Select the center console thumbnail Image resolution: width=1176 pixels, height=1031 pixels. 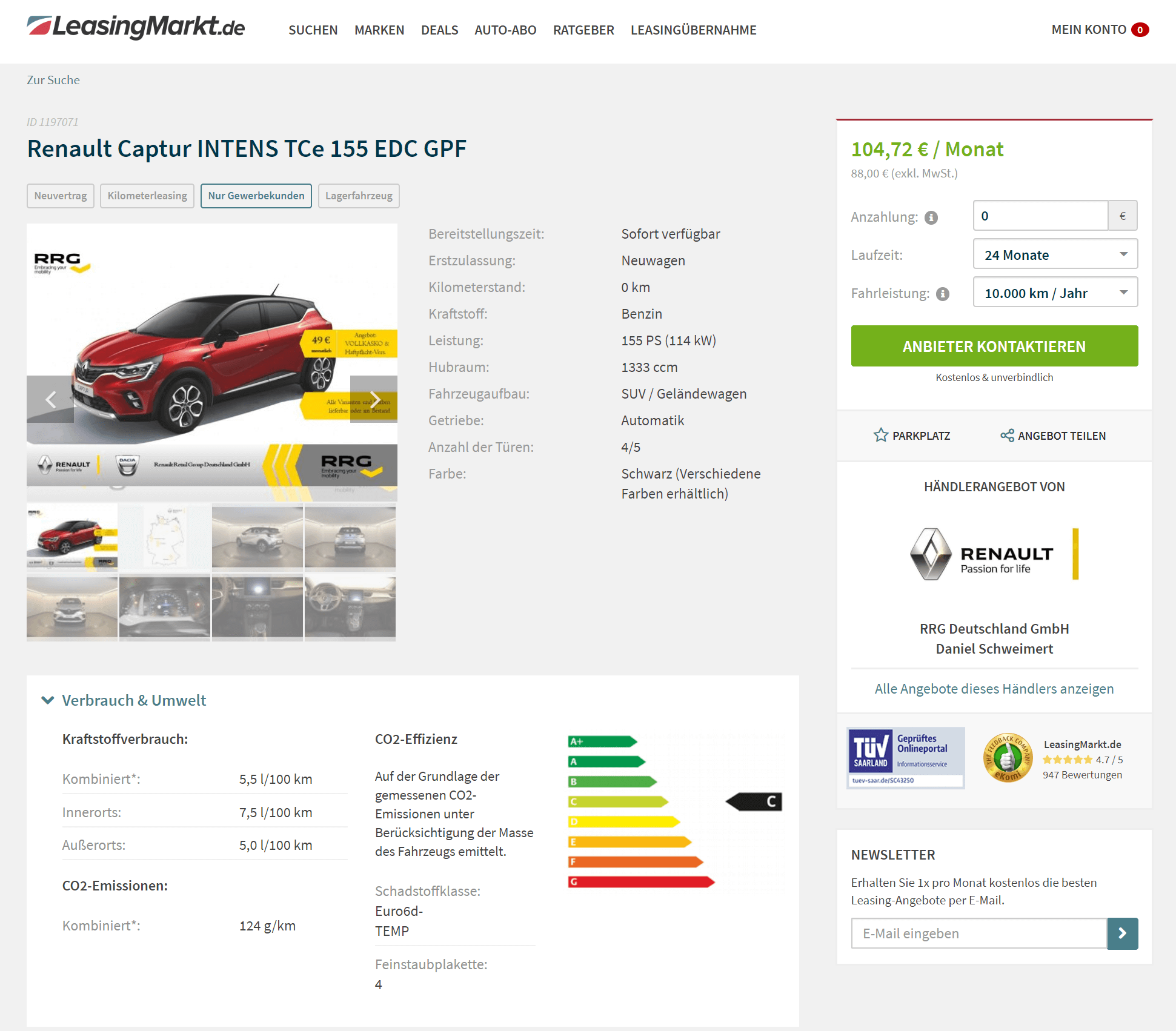[257, 608]
